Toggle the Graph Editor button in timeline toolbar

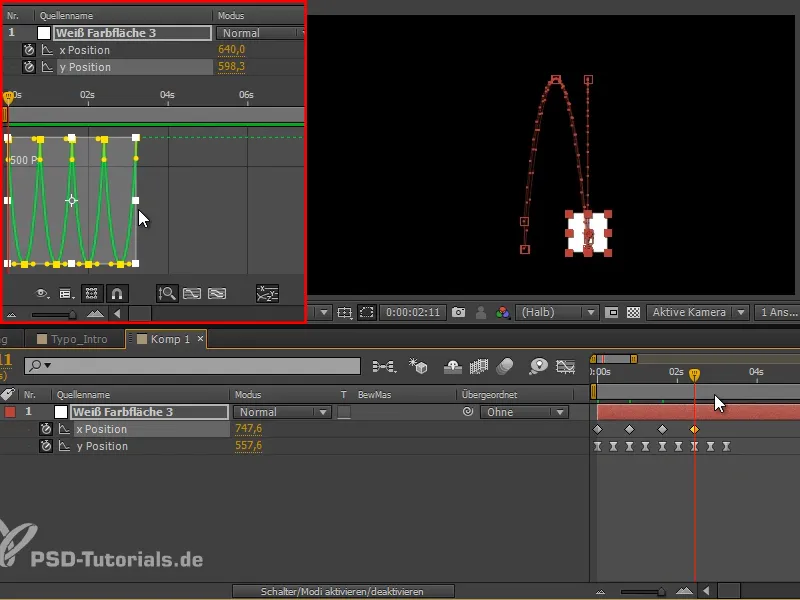[x=565, y=366]
